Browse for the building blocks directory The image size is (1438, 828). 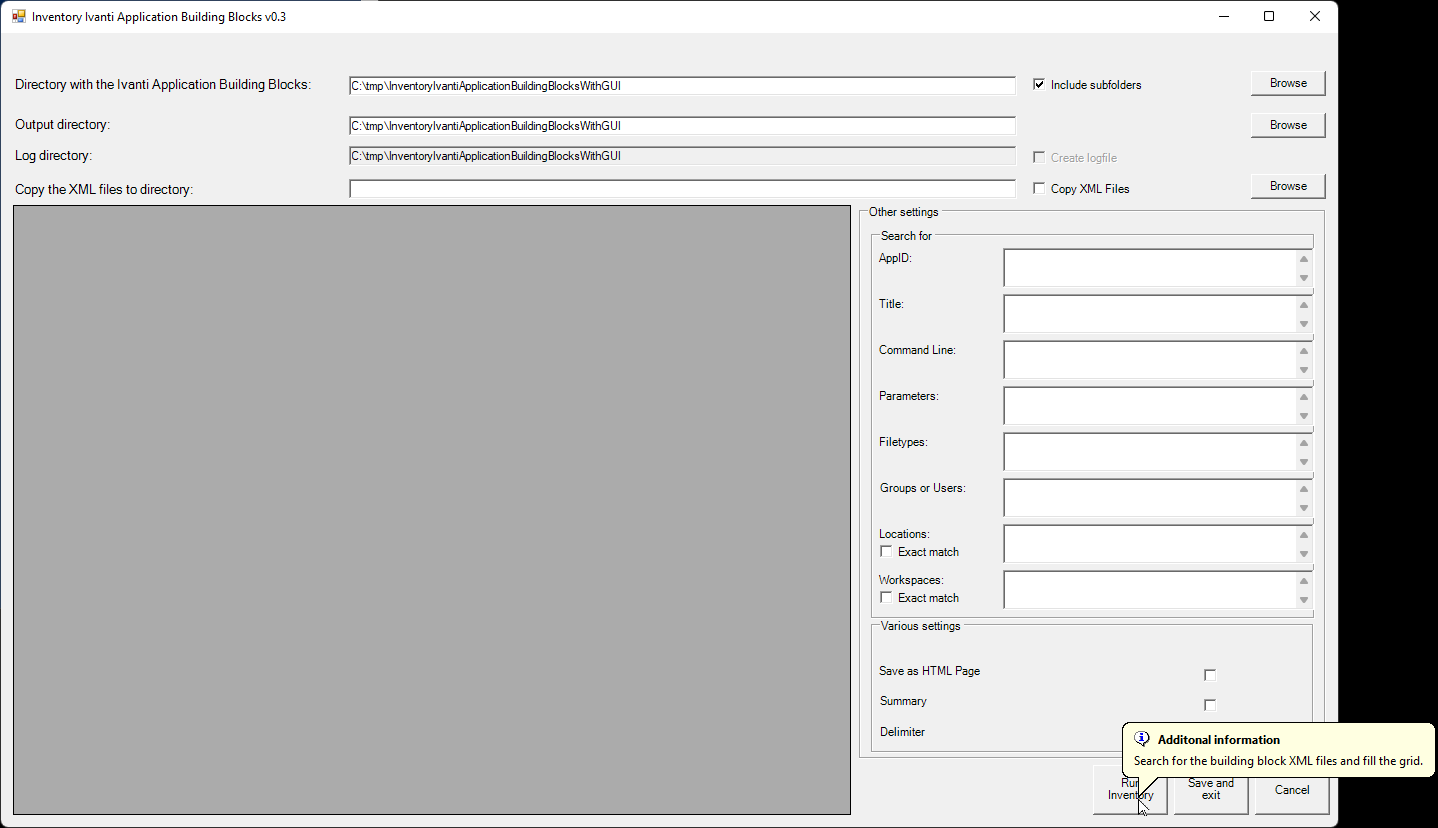1287,84
